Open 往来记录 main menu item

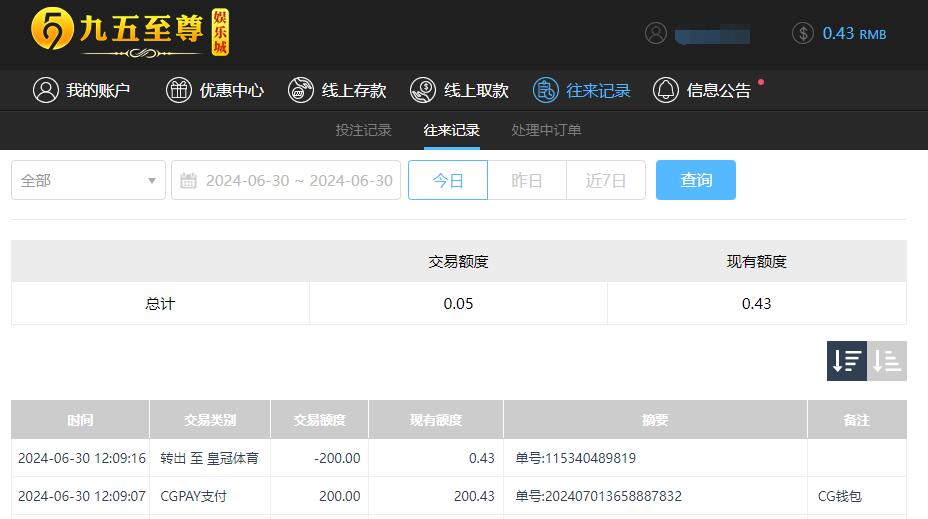[x=598, y=90]
